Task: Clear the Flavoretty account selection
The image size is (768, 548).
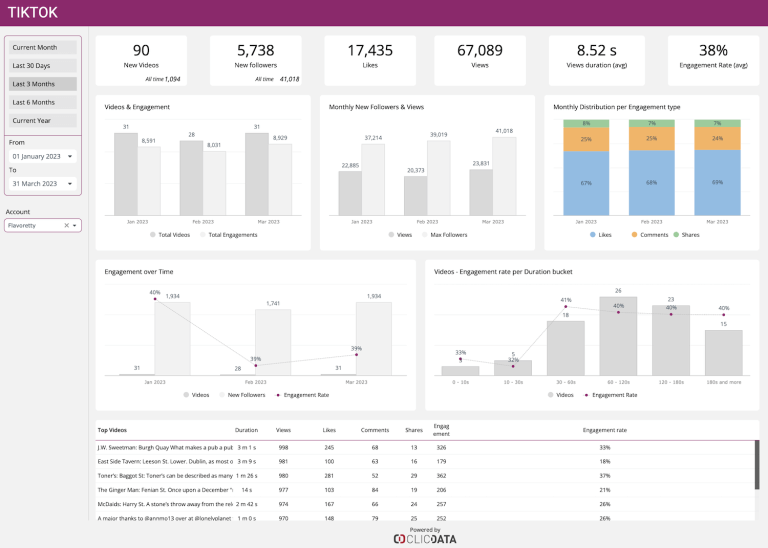Action: [67, 225]
